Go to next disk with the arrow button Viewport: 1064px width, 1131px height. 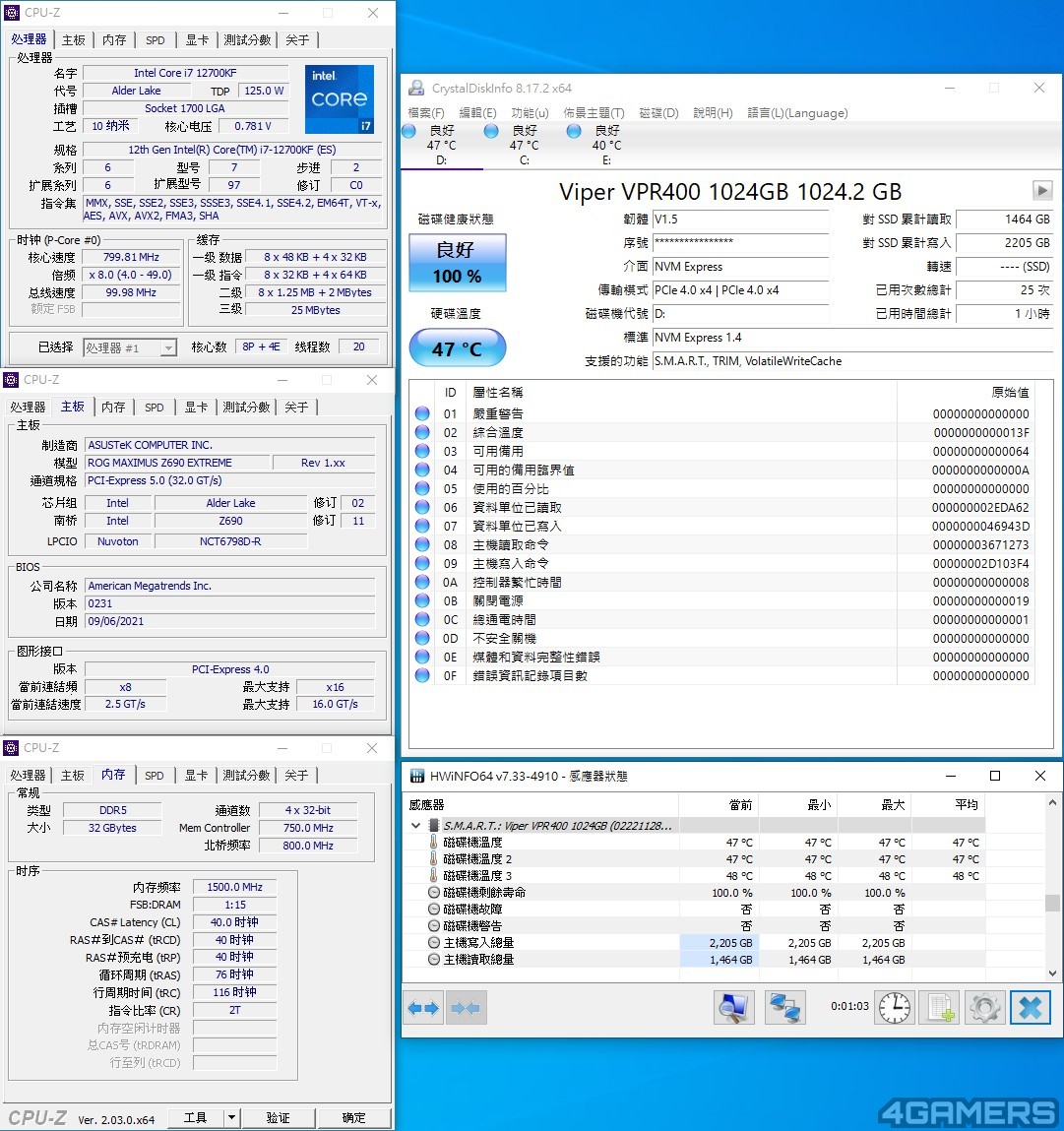[x=1042, y=190]
